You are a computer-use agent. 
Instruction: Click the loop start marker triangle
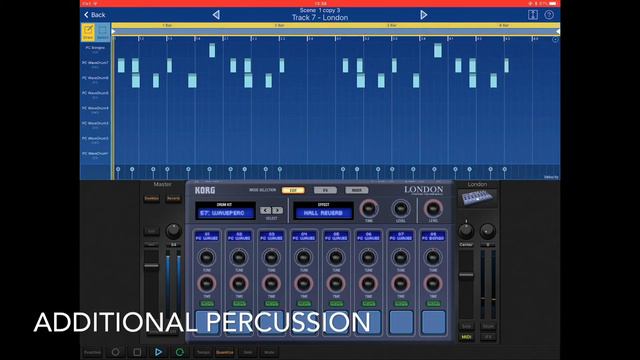[113, 31]
